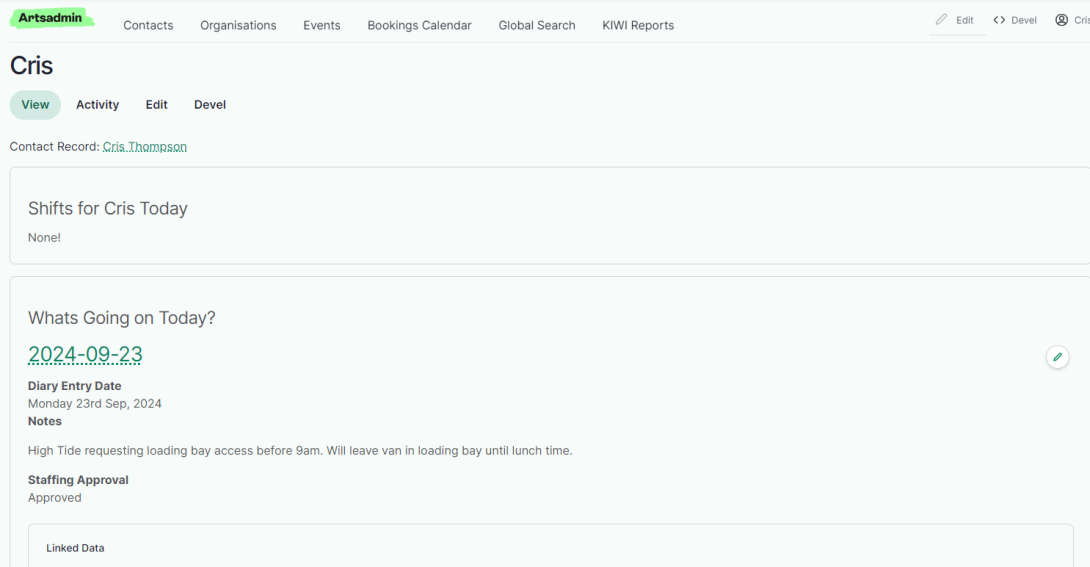Select the View tab
The height and width of the screenshot is (567, 1090).
pos(35,105)
